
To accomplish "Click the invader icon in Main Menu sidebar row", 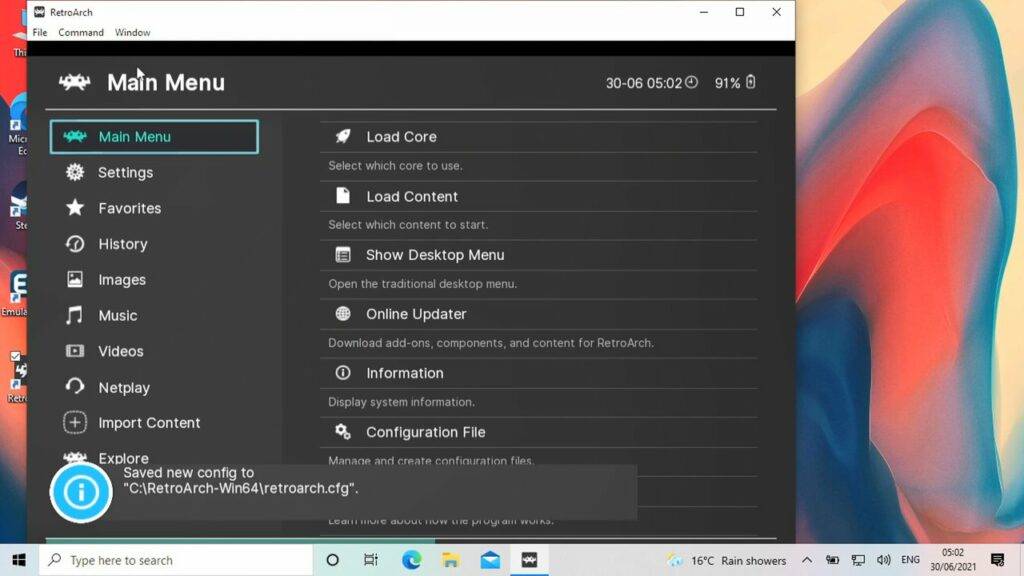I will pyautogui.click(x=74, y=136).
